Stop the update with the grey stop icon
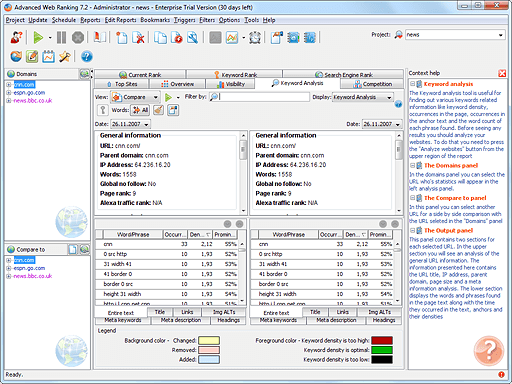This screenshot has width=512, height=384. pos(78,37)
